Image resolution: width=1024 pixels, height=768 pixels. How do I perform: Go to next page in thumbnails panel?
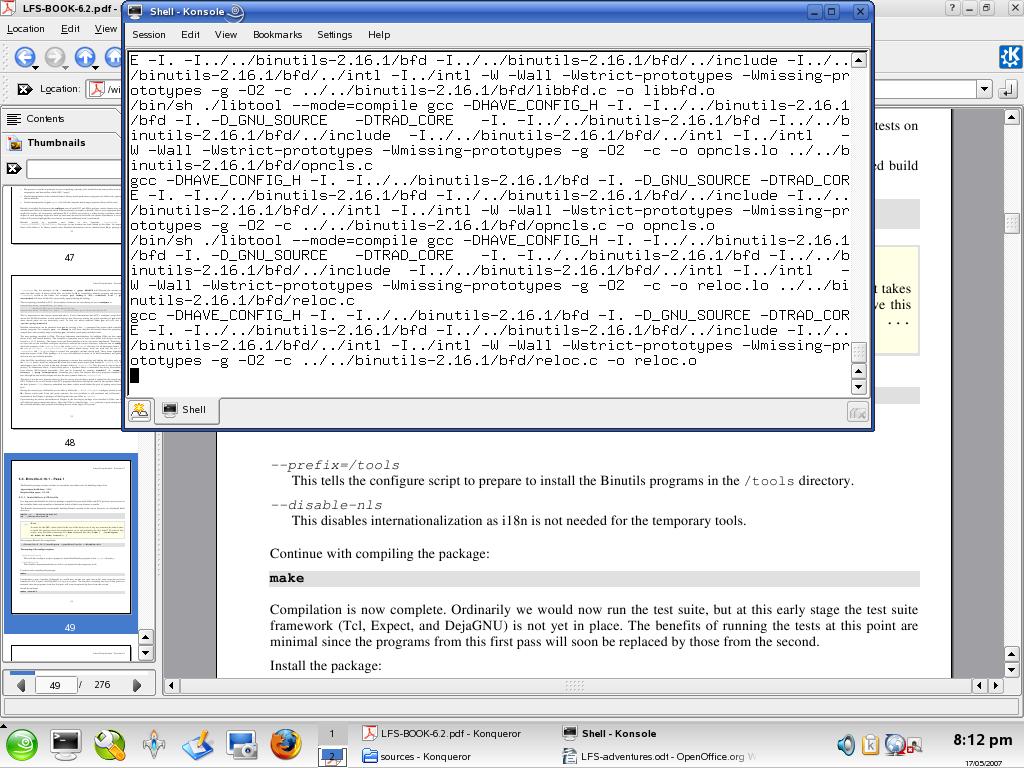pyautogui.click(x=137, y=685)
